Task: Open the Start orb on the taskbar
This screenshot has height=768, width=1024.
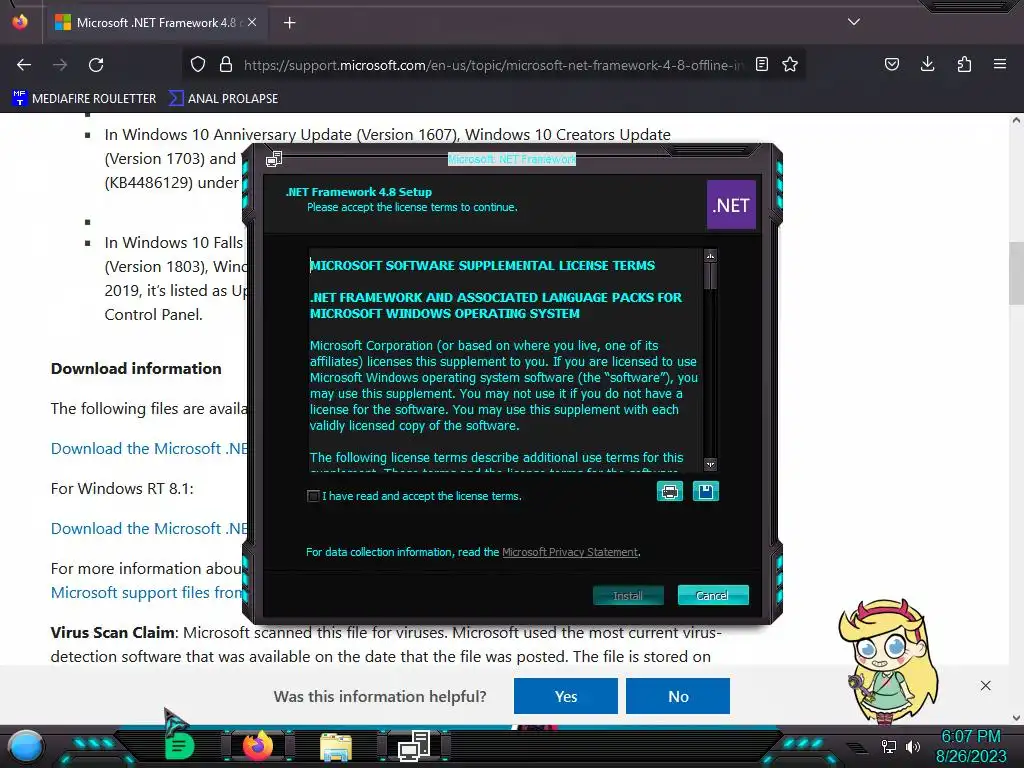Action: tap(26, 746)
